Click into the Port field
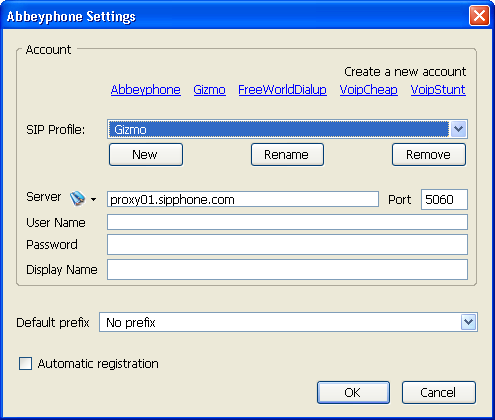 tap(444, 199)
